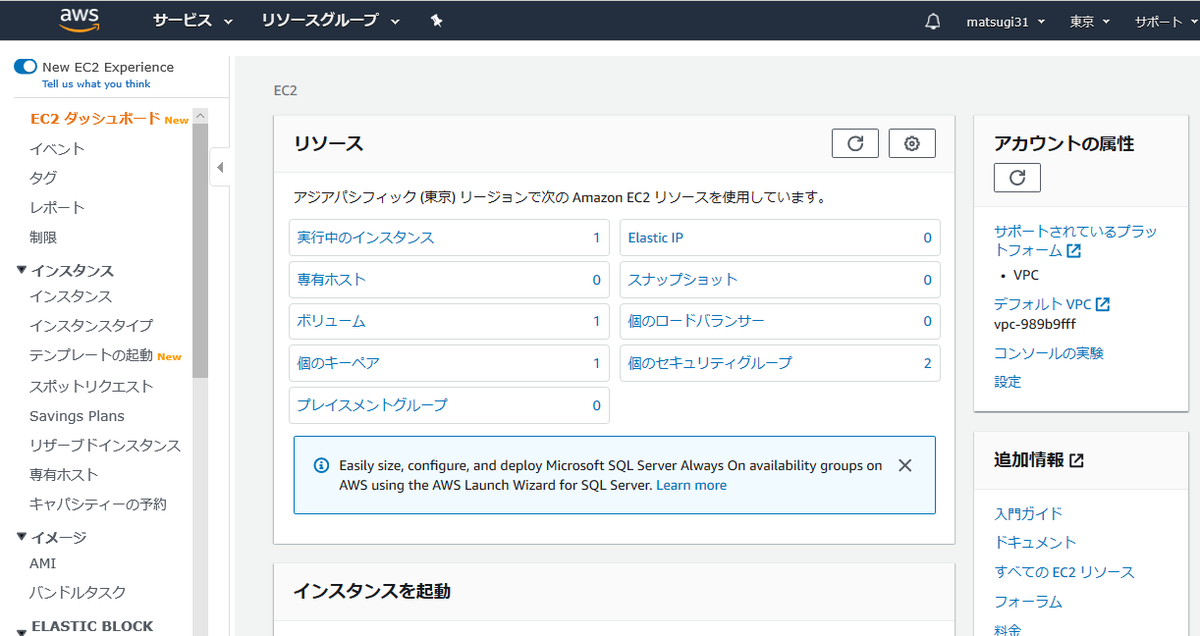This screenshot has width=1200, height=636.
Task: Click the EC2 breadcrumb text
Action: click(285, 91)
